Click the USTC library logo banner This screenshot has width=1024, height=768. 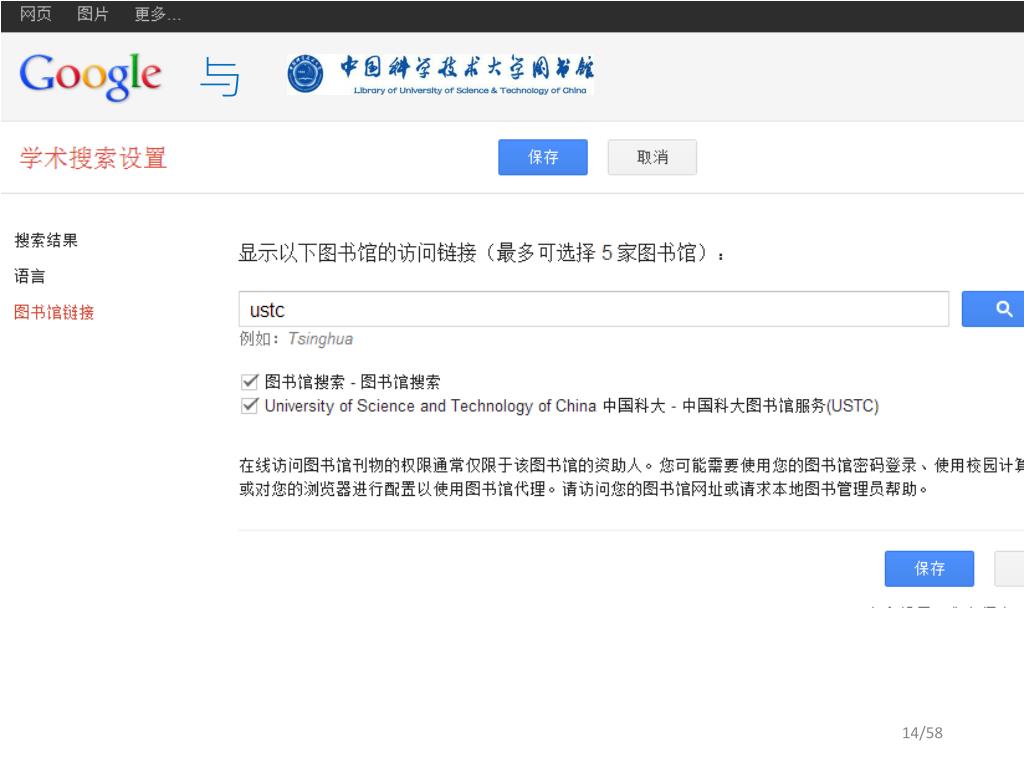[x=440, y=74]
